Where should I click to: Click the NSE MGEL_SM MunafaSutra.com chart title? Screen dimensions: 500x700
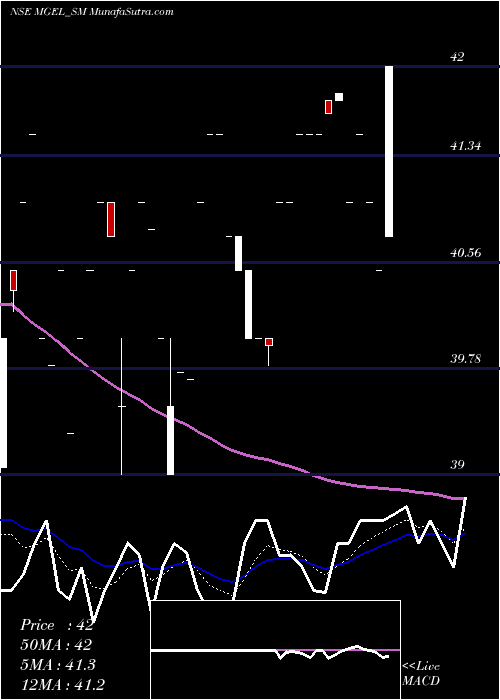[x=92, y=12]
